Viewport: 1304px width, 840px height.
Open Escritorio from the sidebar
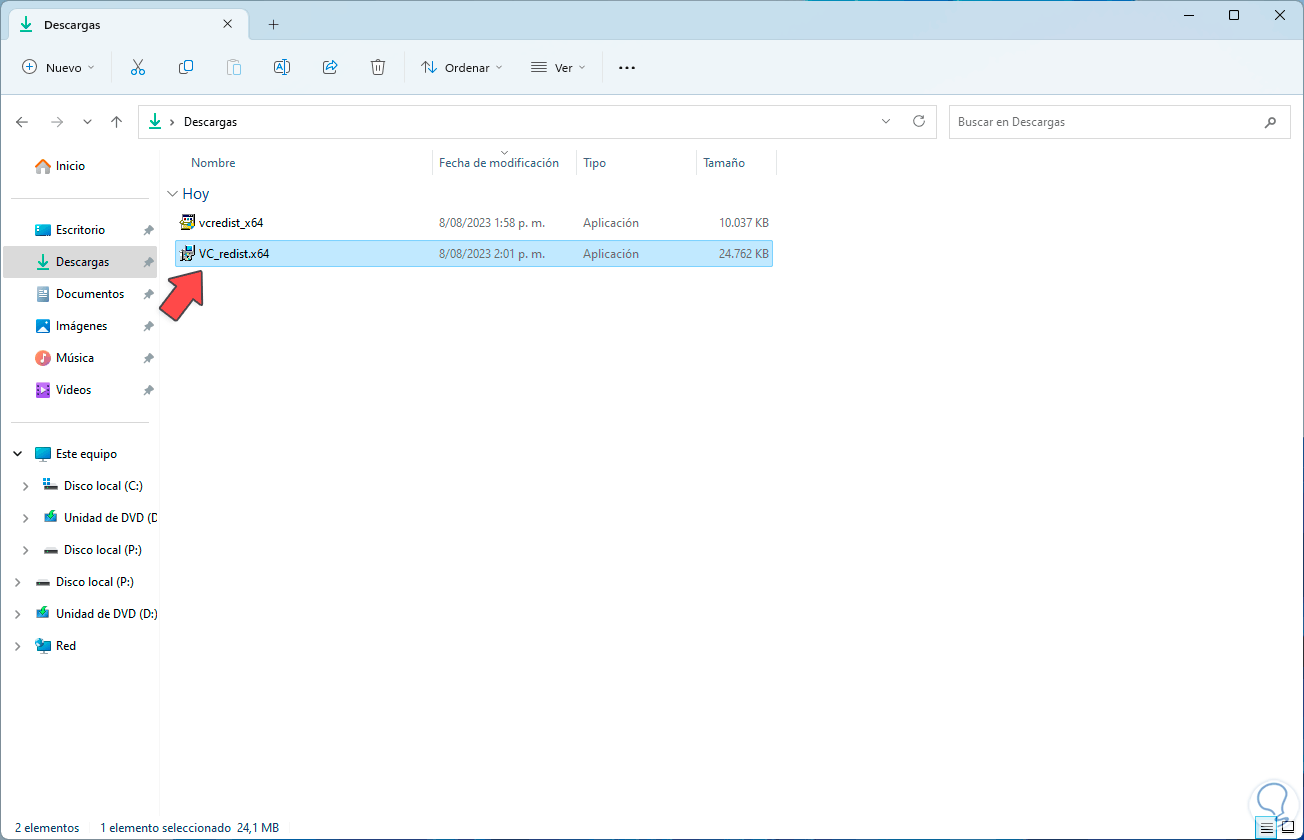pyautogui.click(x=80, y=230)
